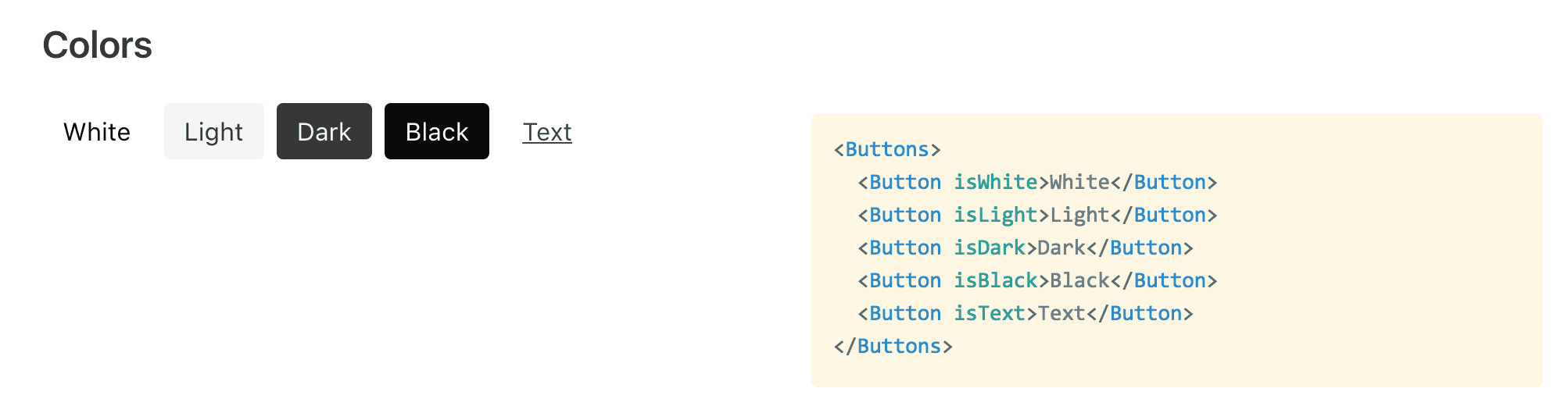The image size is (1568, 417).
Task: Click the gray "Light" label text inside code
Action: (x=1079, y=215)
